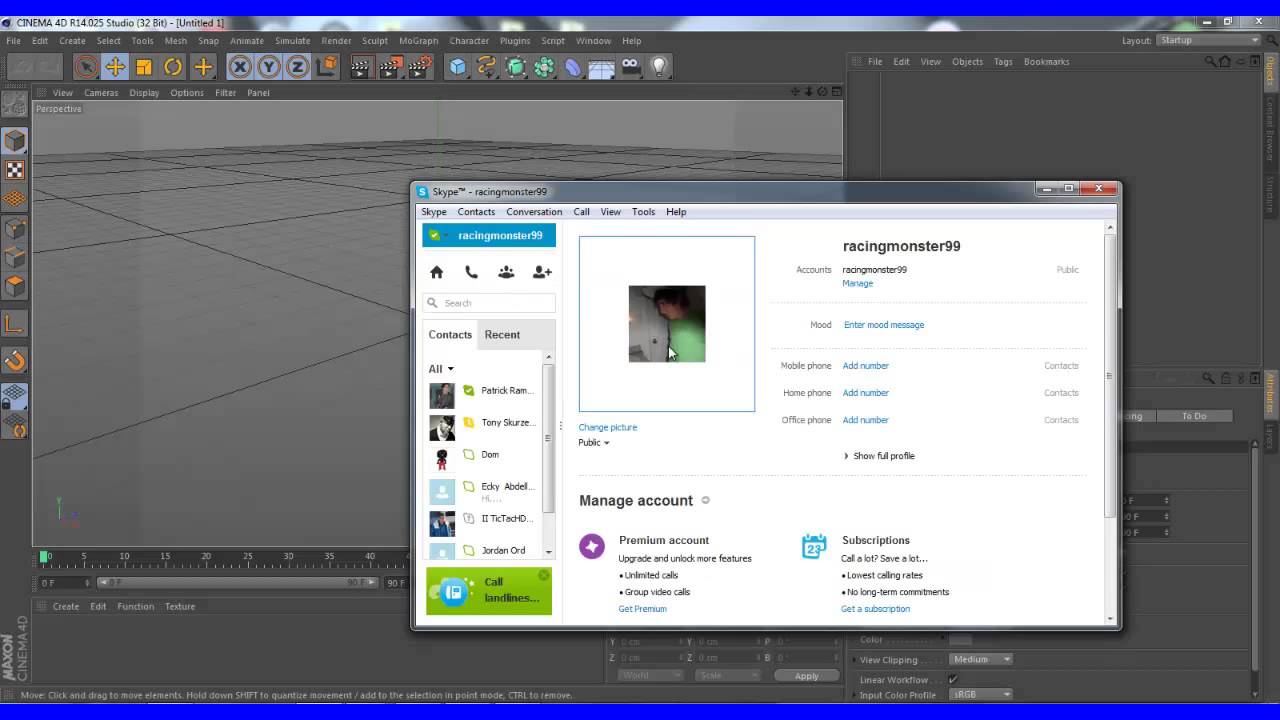
Task: Add a Cube primitive object
Action: point(457,67)
